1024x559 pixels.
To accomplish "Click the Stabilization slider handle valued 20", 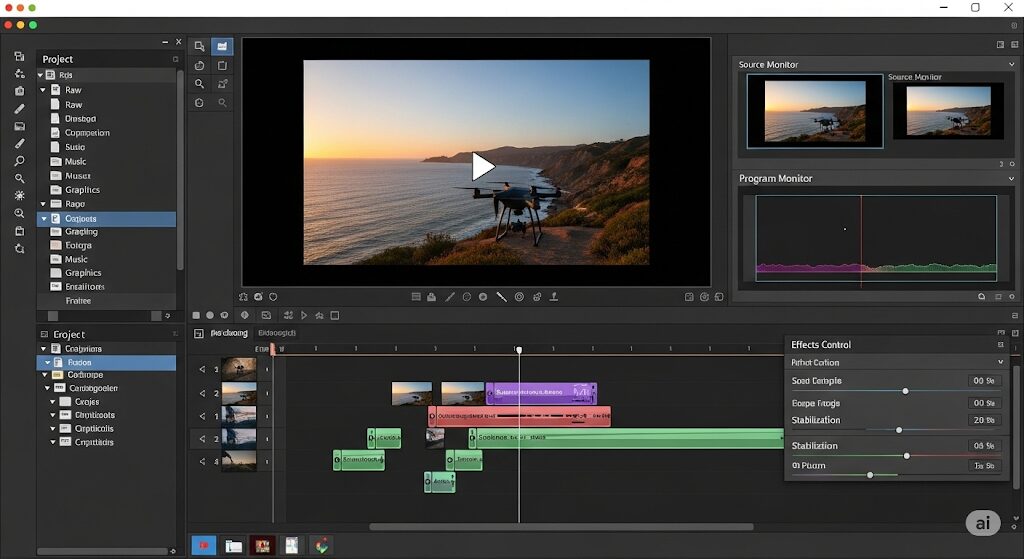I will tap(899, 430).
